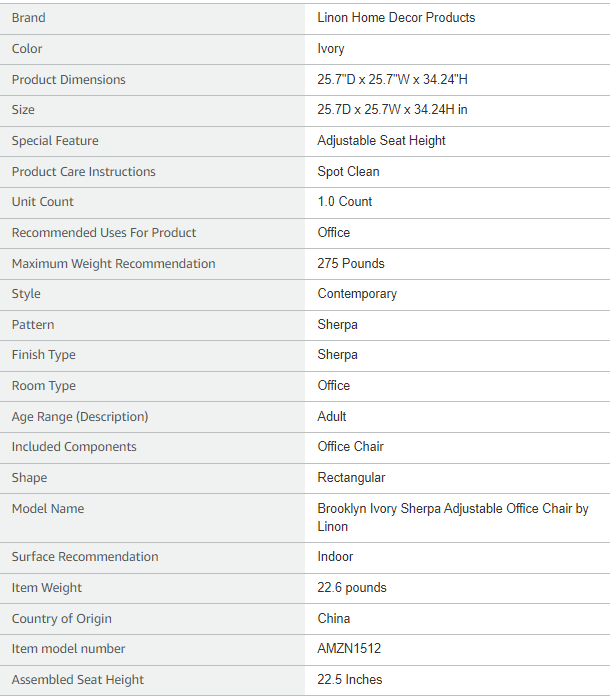The height and width of the screenshot is (697, 616).
Task: Select the Brooklyn Ivory Sherpa model name text
Action: pyautogui.click(x=452, y=509)
